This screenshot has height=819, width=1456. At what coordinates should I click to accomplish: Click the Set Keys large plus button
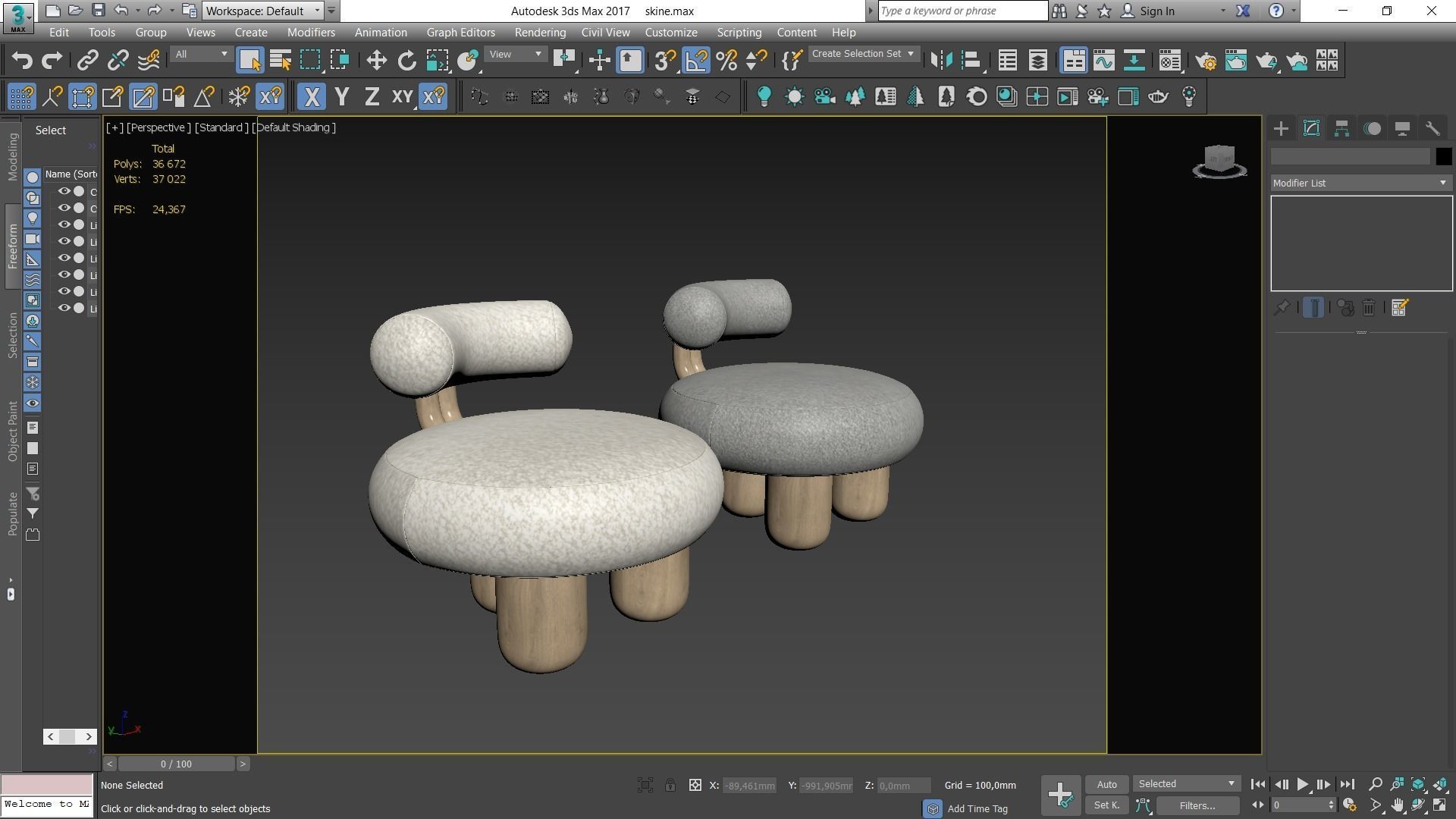(x=1060, y=795)
